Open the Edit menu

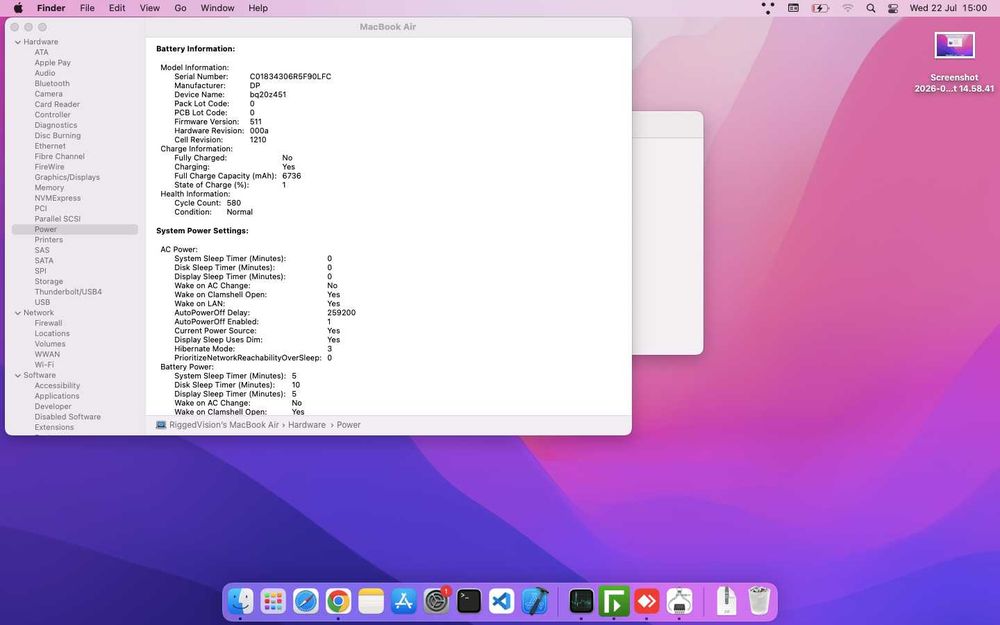(117, 8)
